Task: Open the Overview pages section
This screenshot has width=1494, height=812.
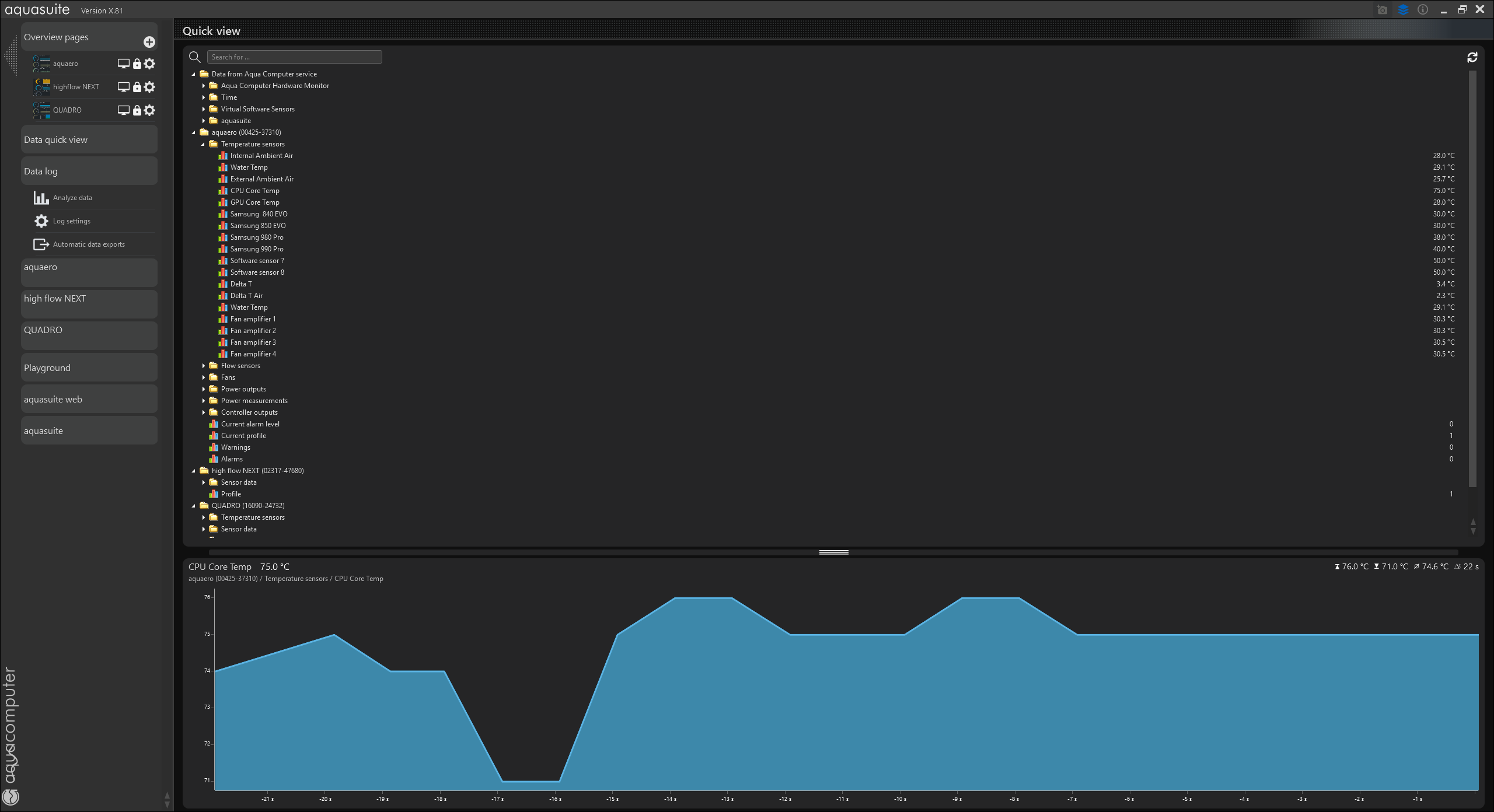Action: (89, 37)
